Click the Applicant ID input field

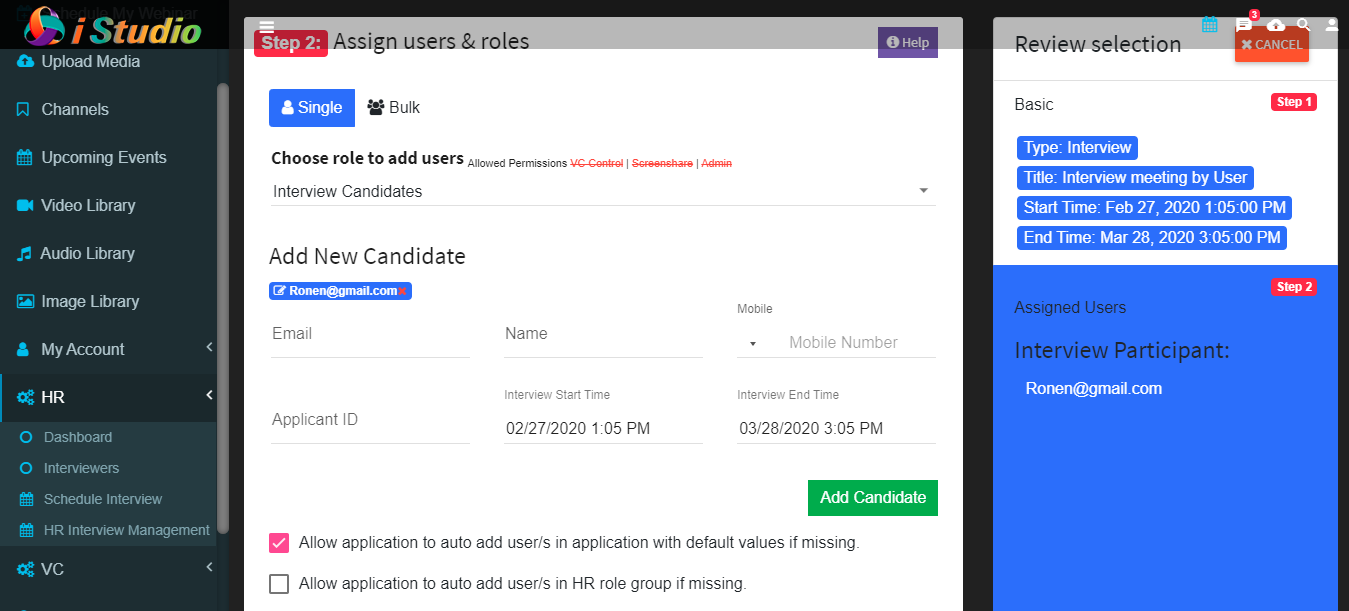370,420
